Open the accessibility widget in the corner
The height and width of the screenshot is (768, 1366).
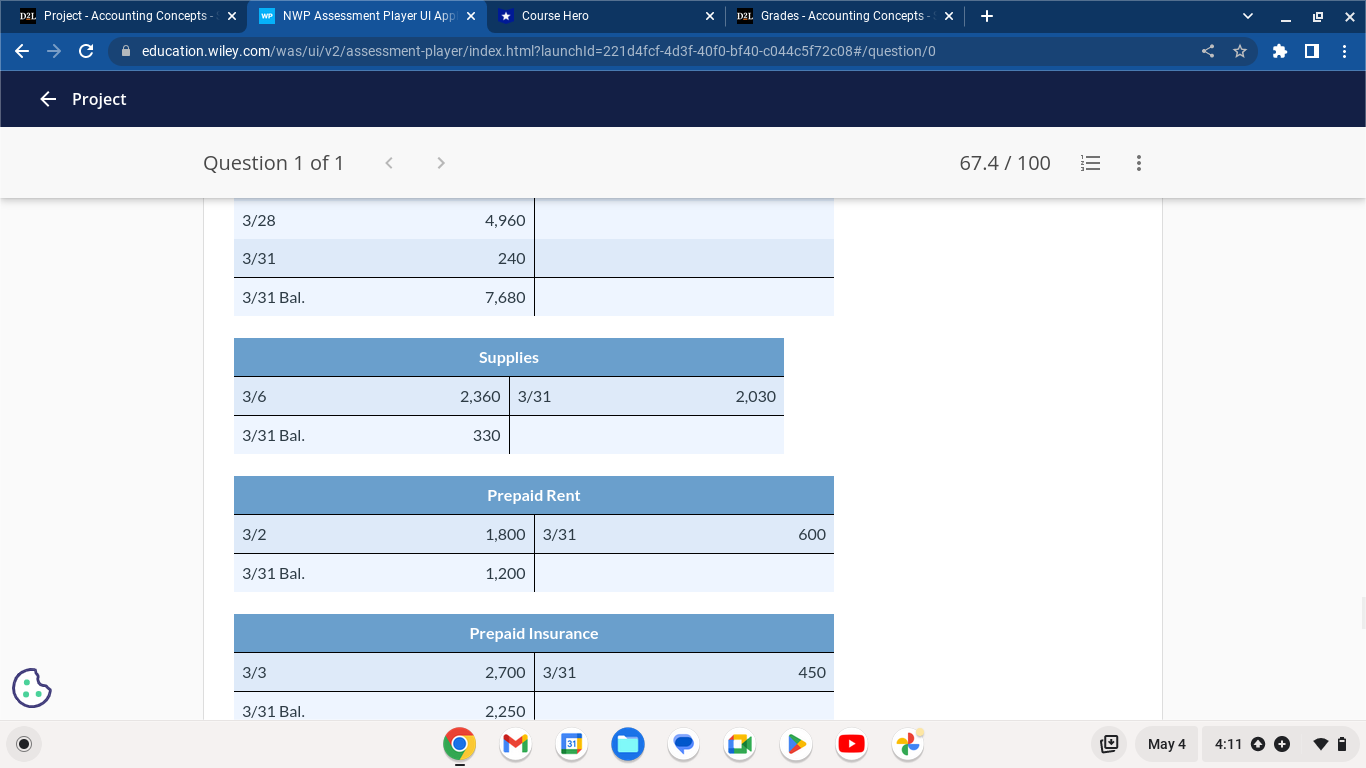(31, 687)
